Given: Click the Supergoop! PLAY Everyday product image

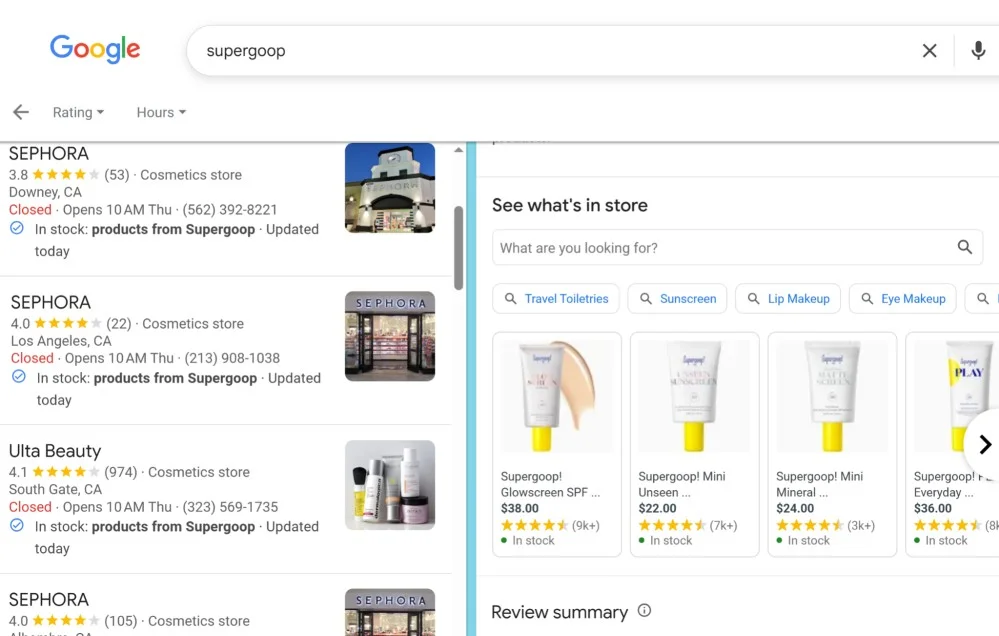Looking at the screenshot, I should coord(956,396).
